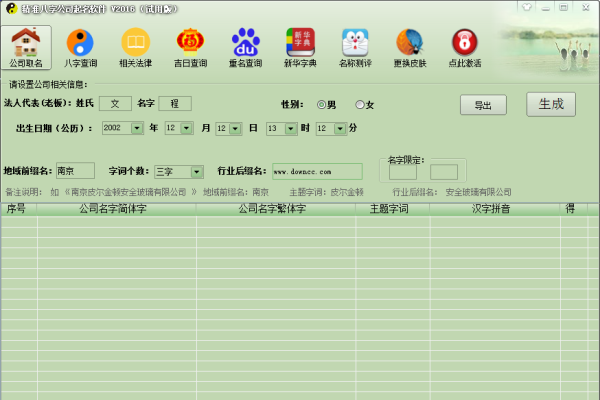Click 更换皮肤 skin change icon
This screenshot has height=400, width=600.
pos(410,47)
